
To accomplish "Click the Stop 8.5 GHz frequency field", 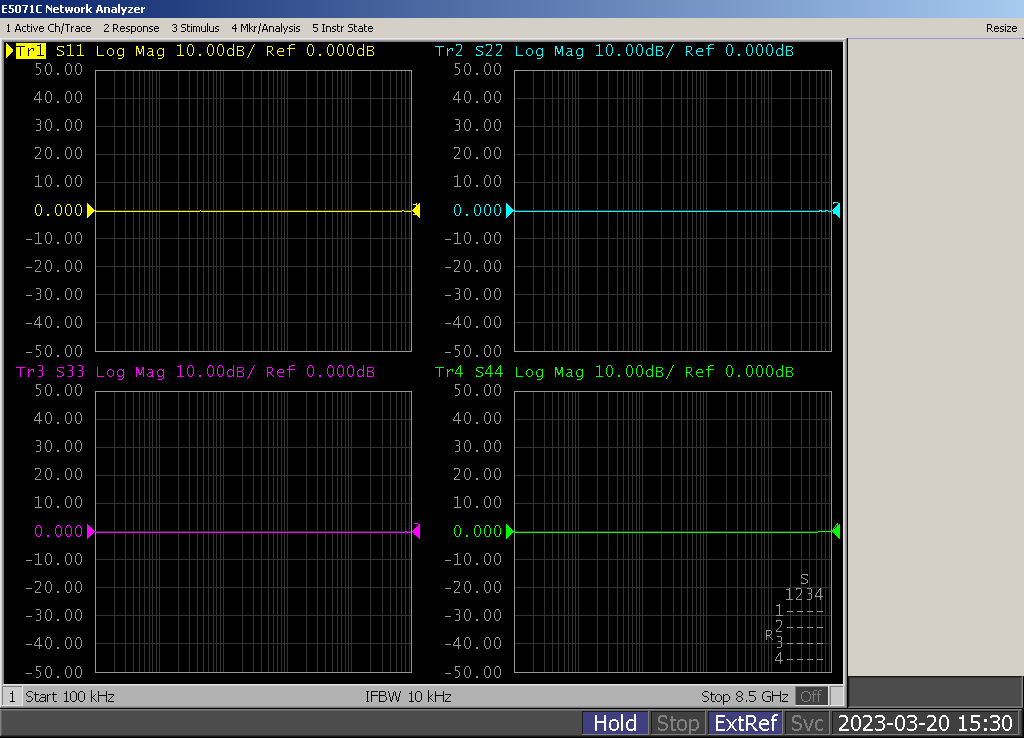I will 744,696.
